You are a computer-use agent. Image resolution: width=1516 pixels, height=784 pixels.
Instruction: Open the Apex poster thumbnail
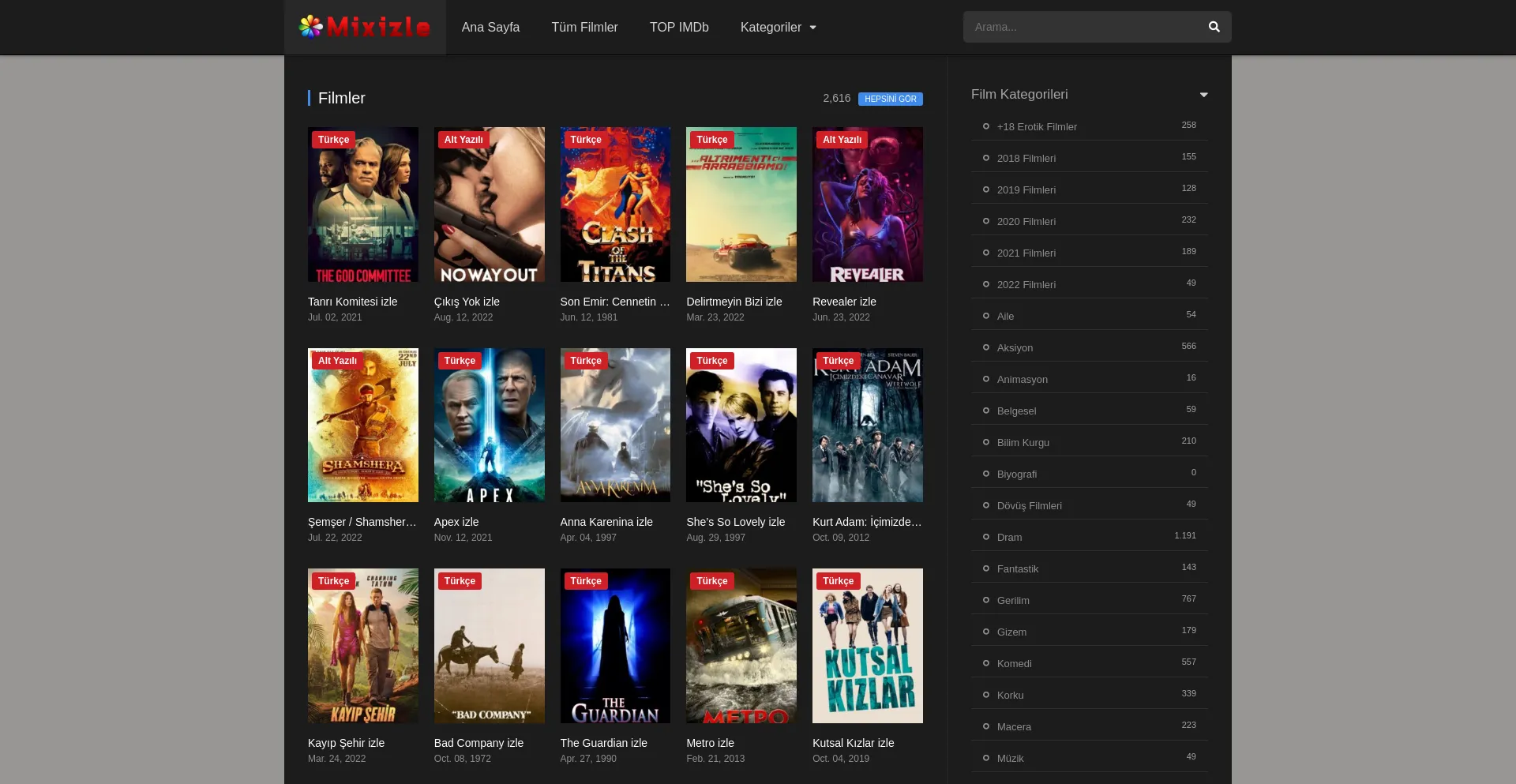[x=490, y=425]
